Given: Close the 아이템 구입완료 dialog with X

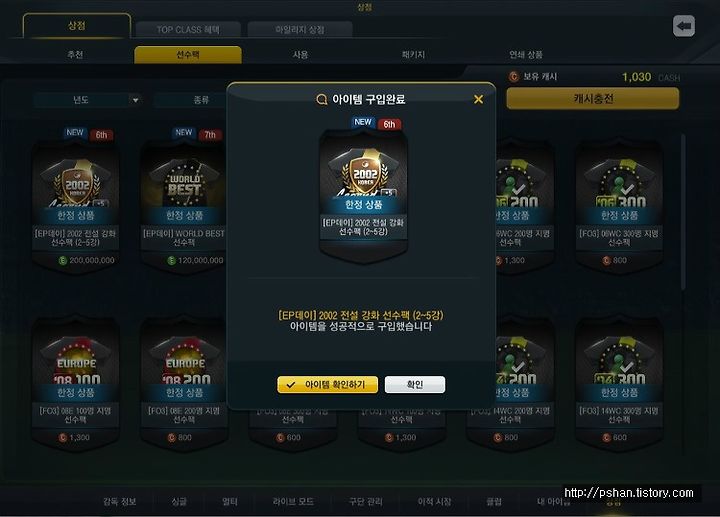Looking at the screenshot, I should [x=478, y=99].
